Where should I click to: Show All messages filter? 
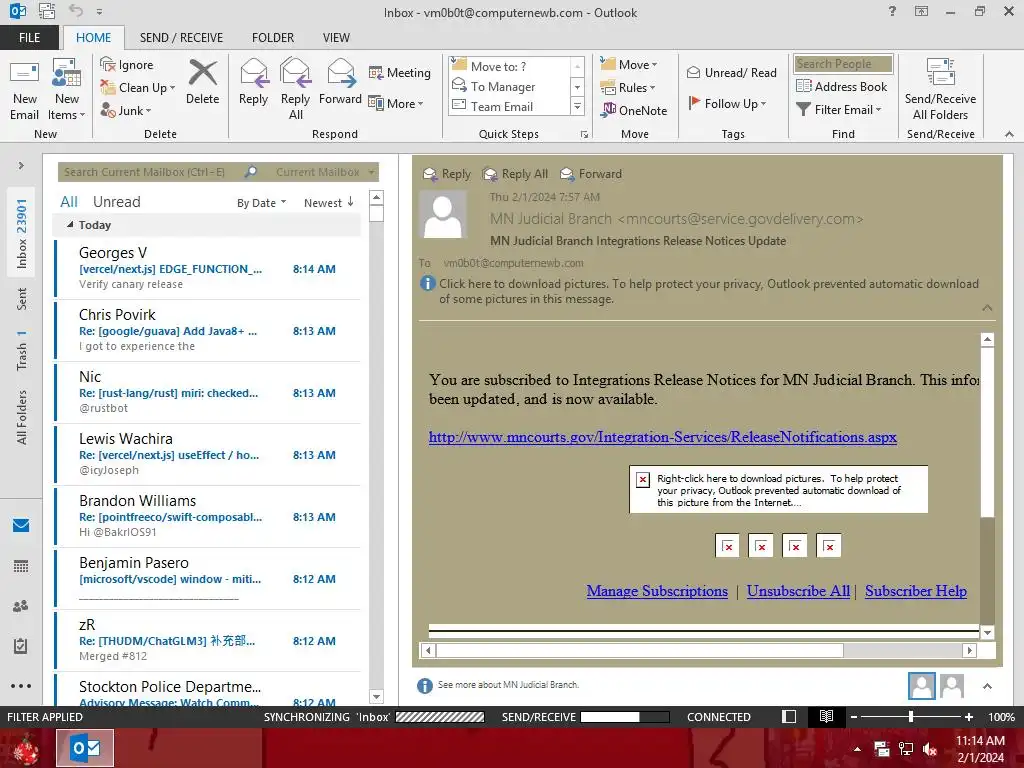(x=69, y=202)
